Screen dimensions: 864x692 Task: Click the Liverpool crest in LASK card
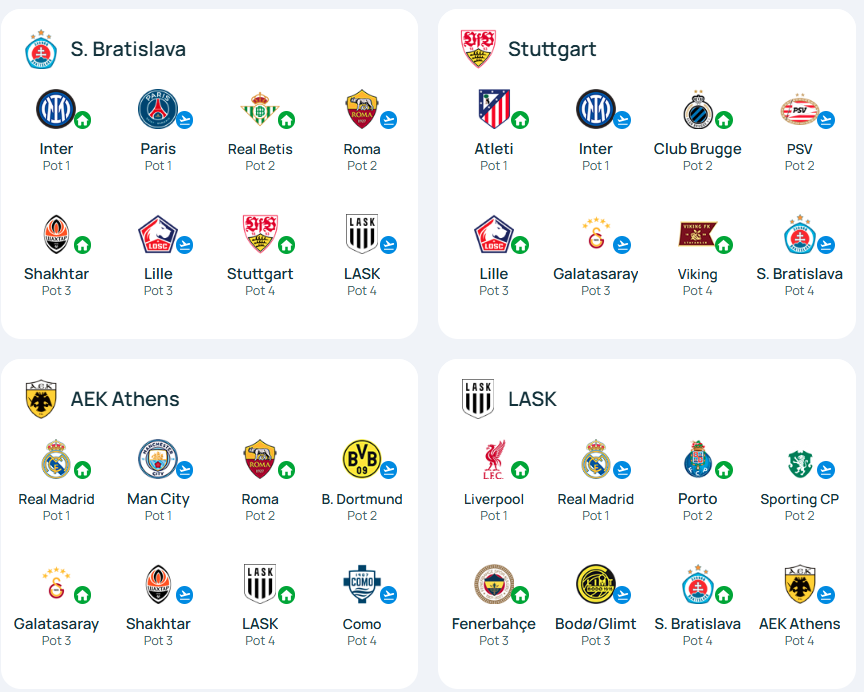pos(494,459)
